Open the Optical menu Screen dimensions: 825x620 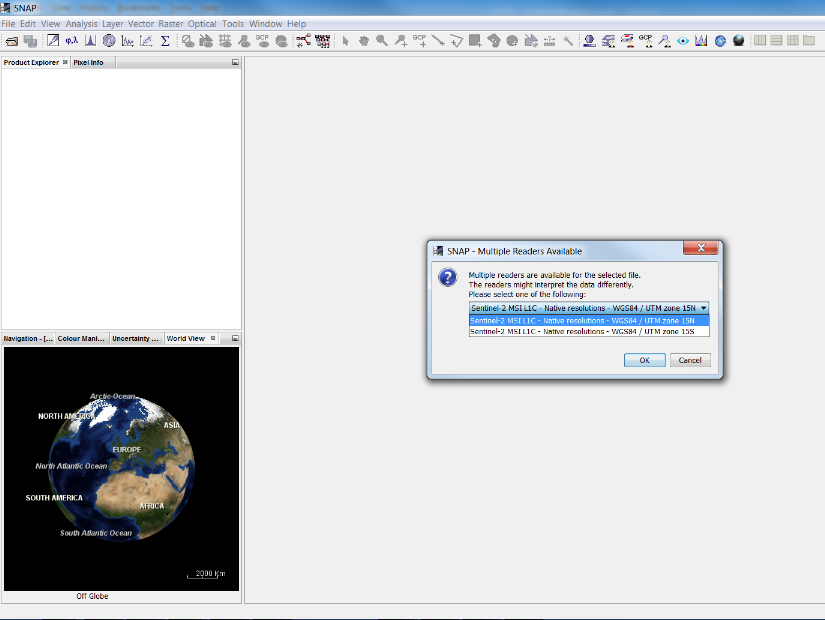point(202,24)
